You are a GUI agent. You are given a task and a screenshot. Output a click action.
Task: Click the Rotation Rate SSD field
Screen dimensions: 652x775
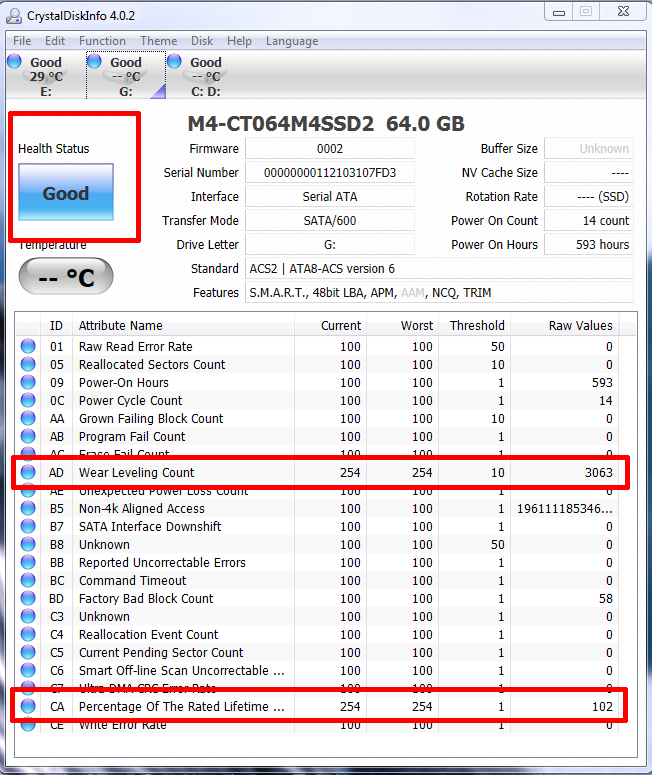click(x=589, y=197)
